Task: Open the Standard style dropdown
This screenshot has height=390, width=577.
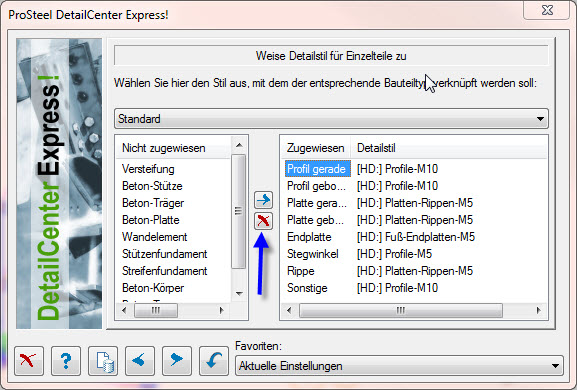Action: tap(331, 119)
